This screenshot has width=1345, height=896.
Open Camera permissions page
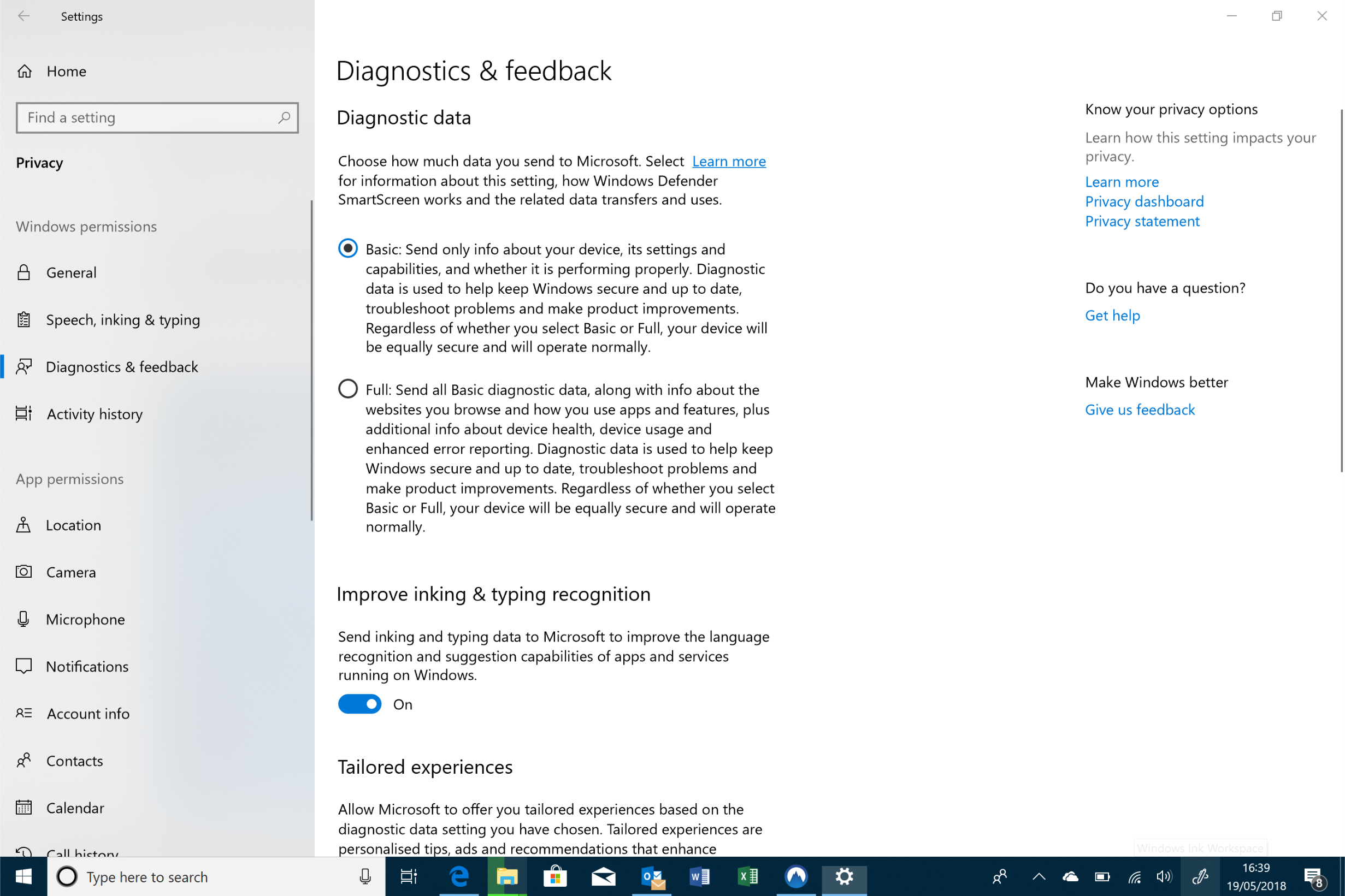click(x=71, y=572)
